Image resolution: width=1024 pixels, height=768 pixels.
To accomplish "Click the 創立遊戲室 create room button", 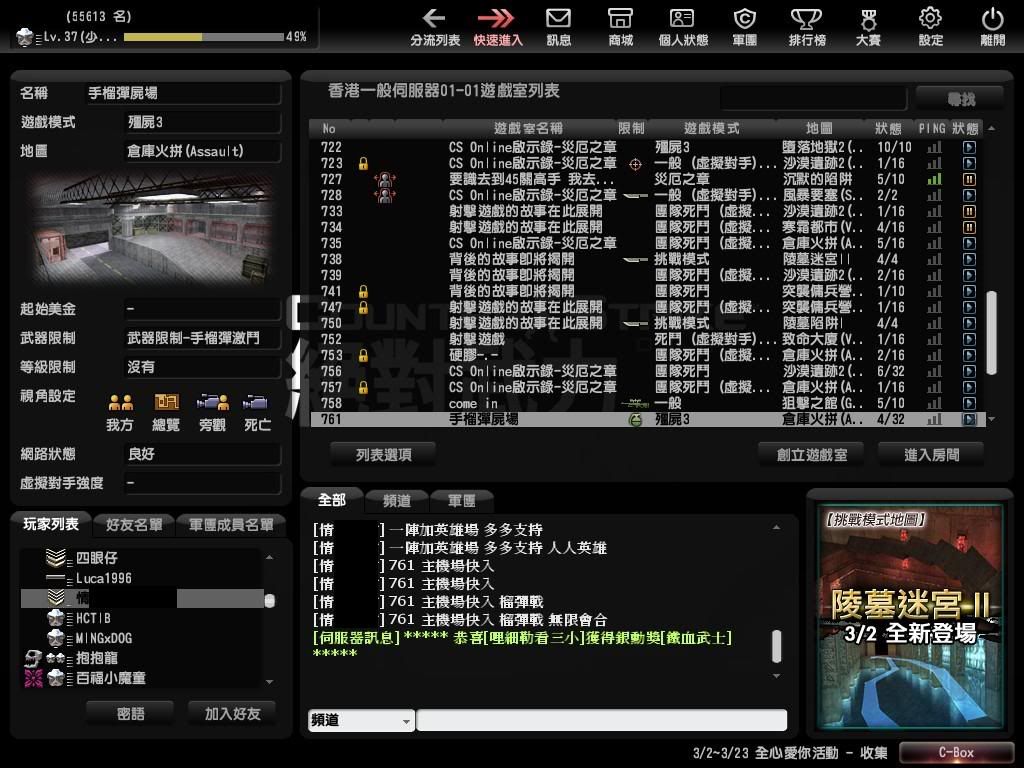I will [812, 454].
